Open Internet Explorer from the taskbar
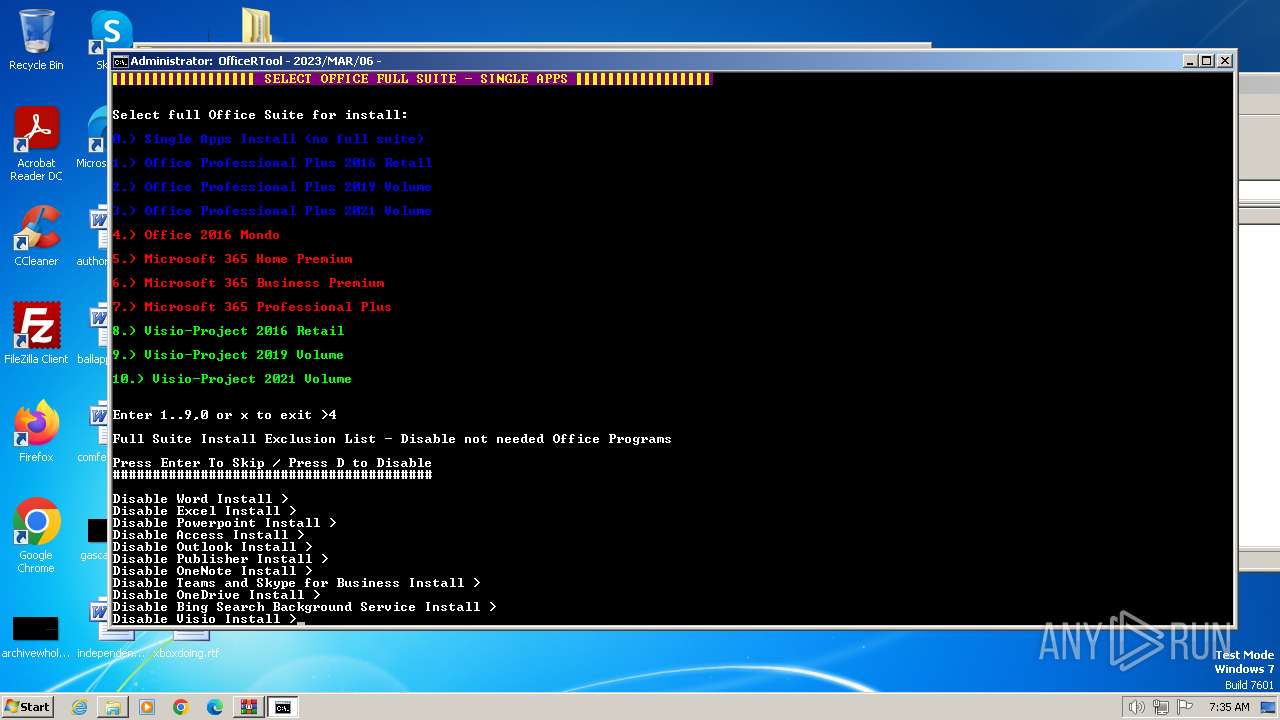 [x=79, y=707]
